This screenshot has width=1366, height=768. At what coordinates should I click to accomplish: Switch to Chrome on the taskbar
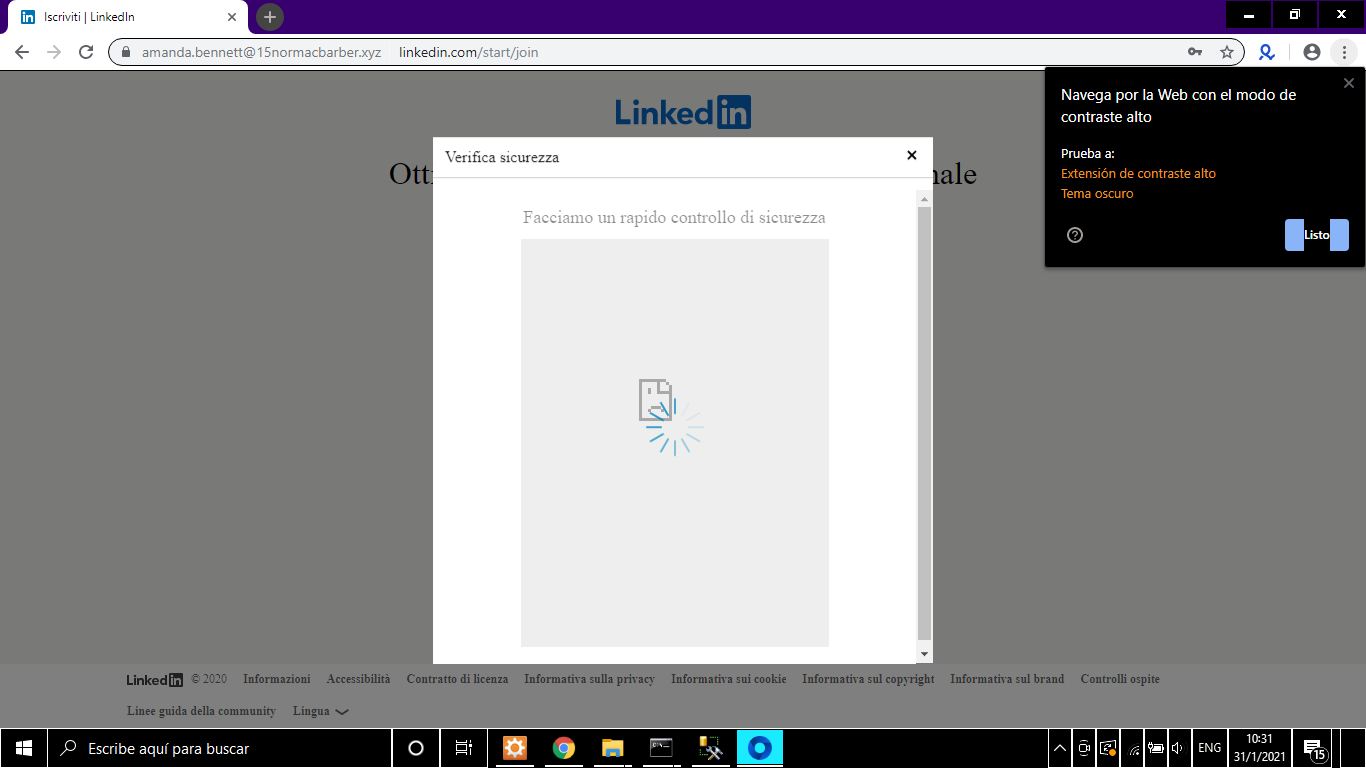pos(564,748)
